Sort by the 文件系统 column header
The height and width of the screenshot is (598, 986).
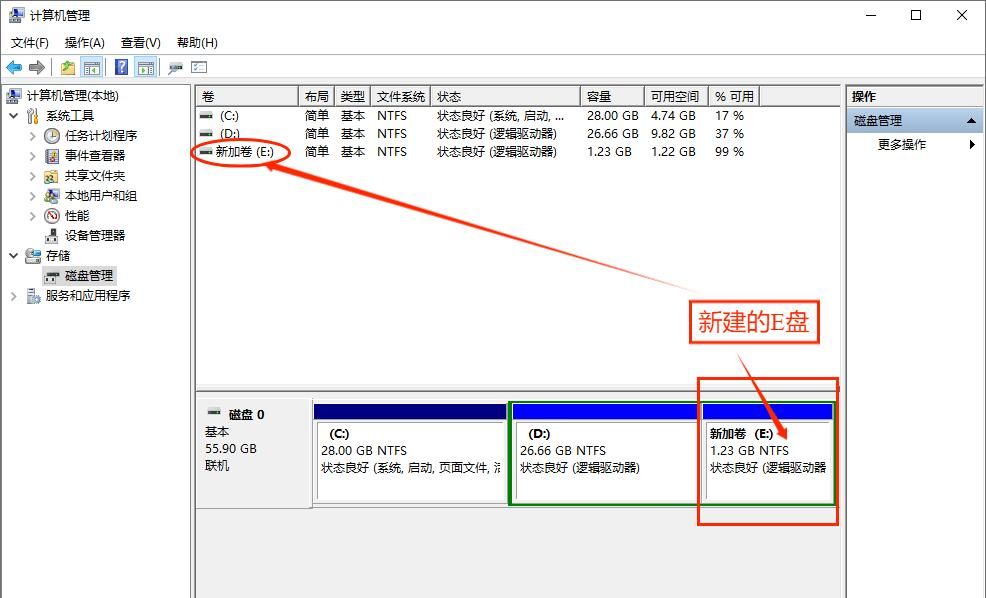(x=401, y=96)
